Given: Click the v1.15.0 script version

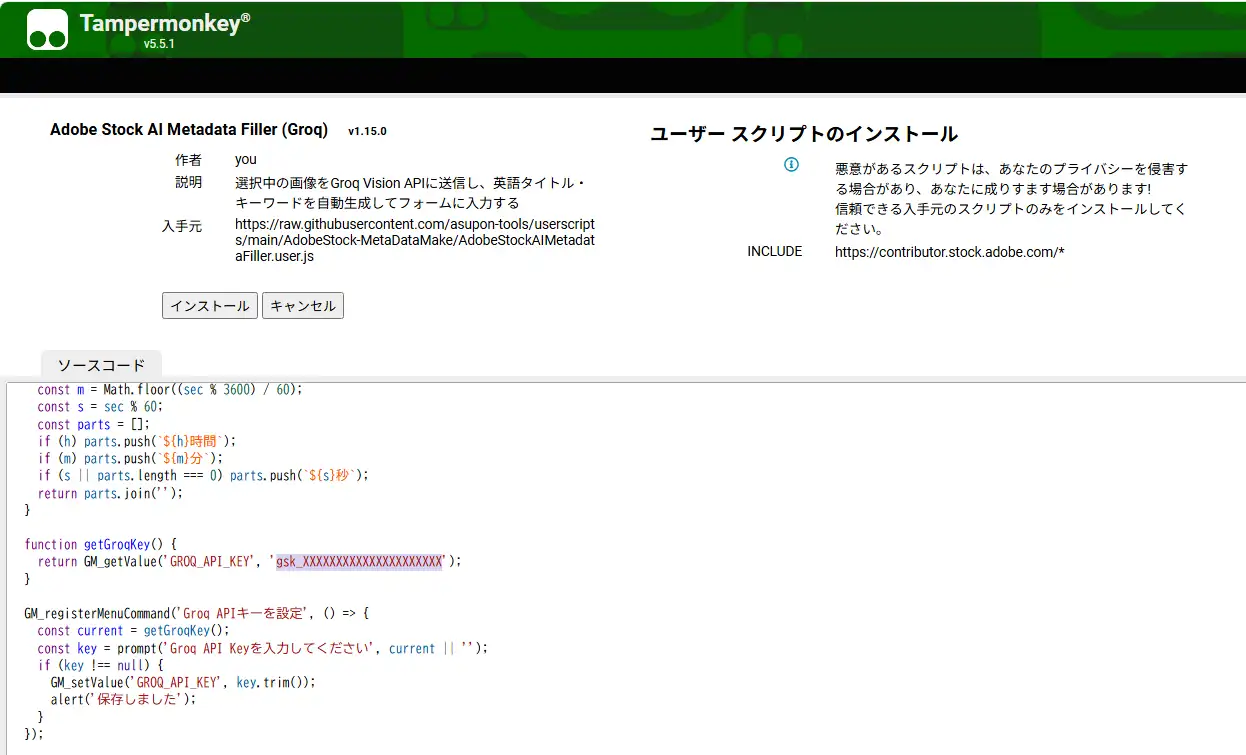Looking at the screenshot, I should tap(367, 131).
